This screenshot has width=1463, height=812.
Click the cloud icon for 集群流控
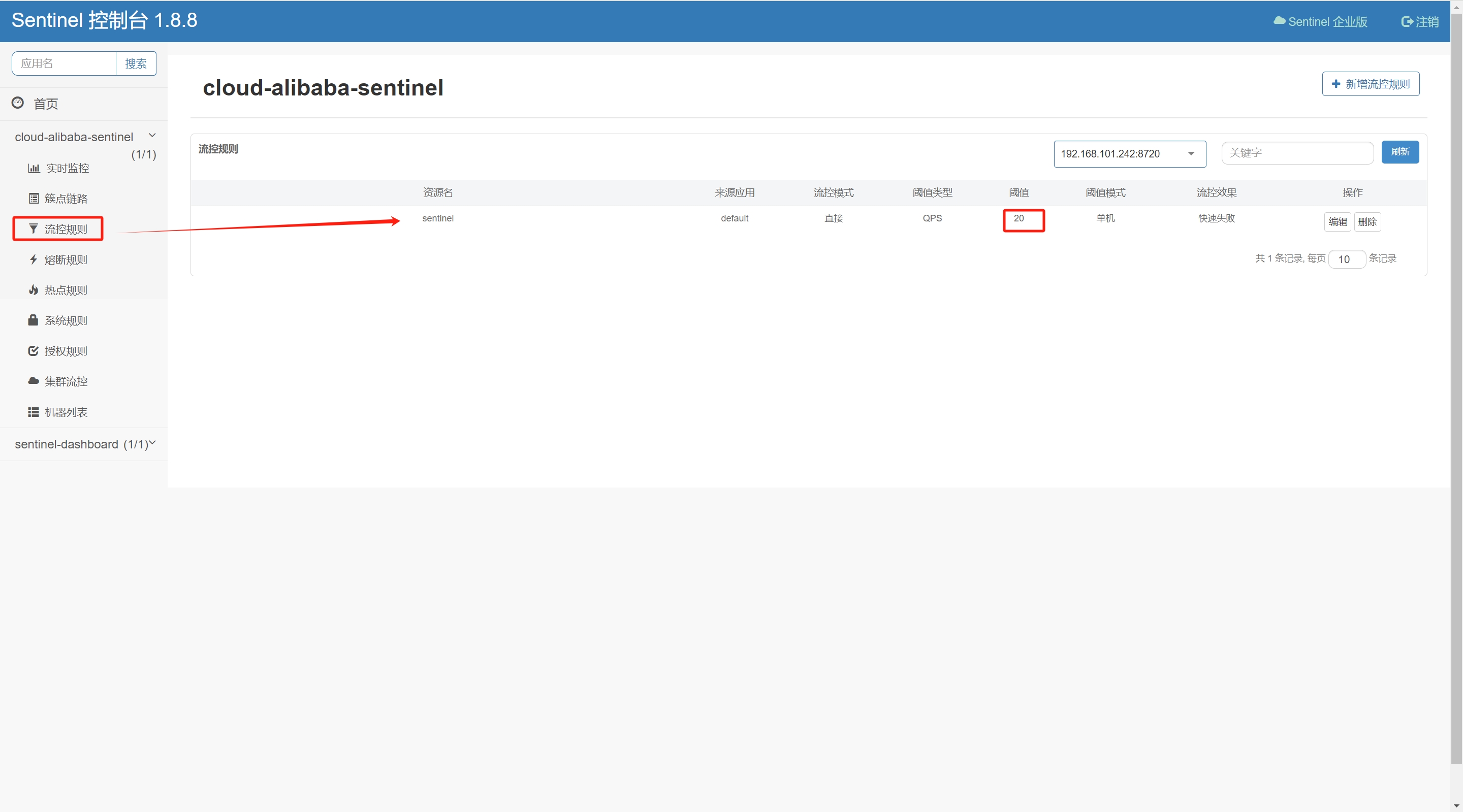pyautogui.click(x=34, y=381)
